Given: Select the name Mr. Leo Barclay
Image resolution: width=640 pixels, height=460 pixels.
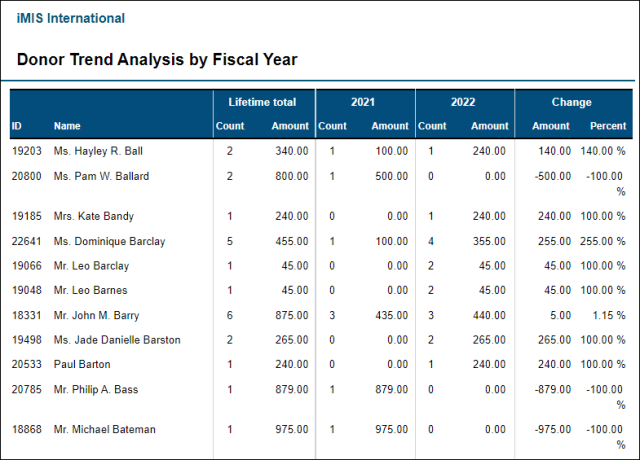Looking at the screenshot, I should (x=91, y=266).
